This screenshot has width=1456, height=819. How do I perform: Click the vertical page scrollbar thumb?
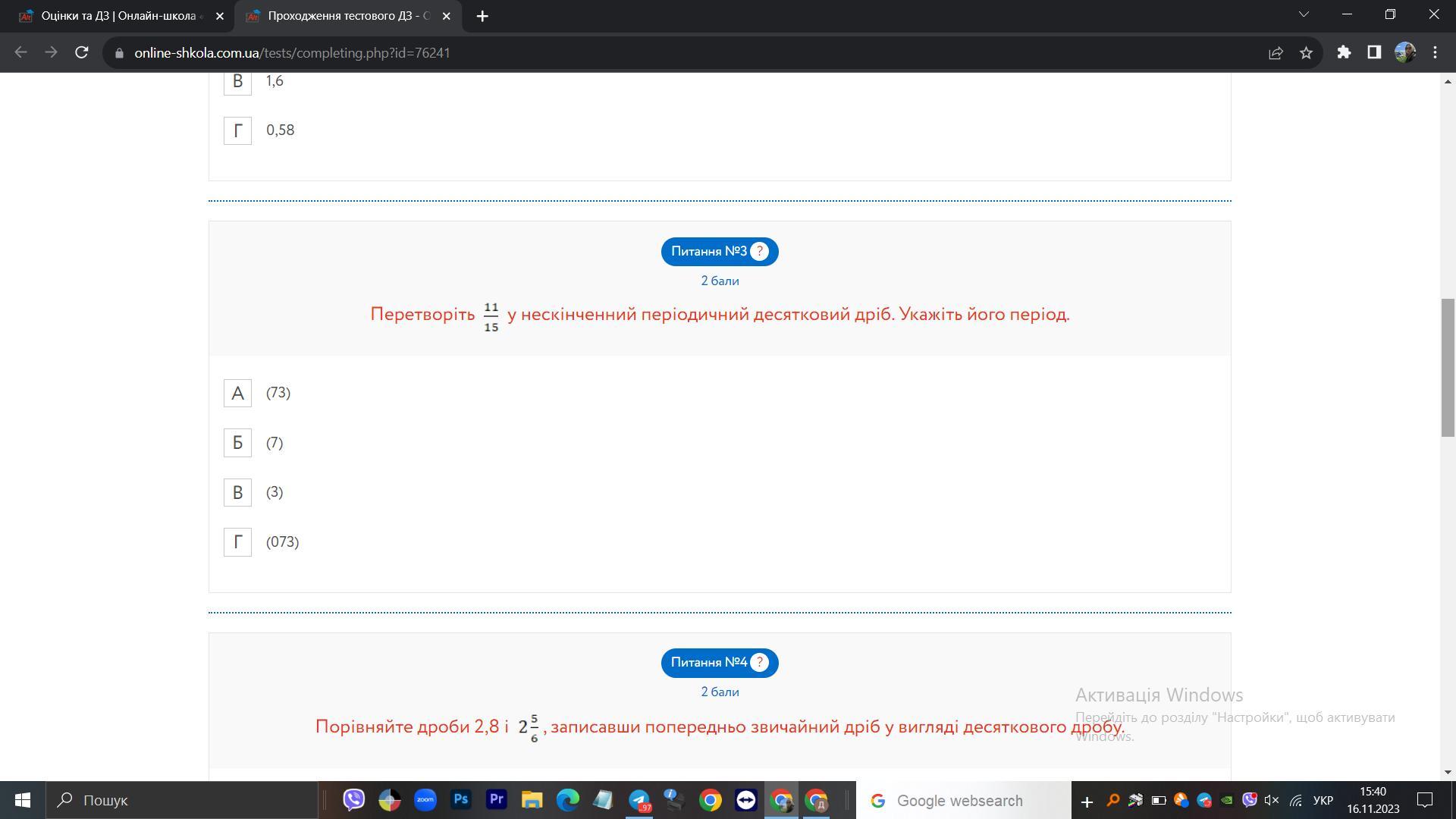pos(1448,368)
